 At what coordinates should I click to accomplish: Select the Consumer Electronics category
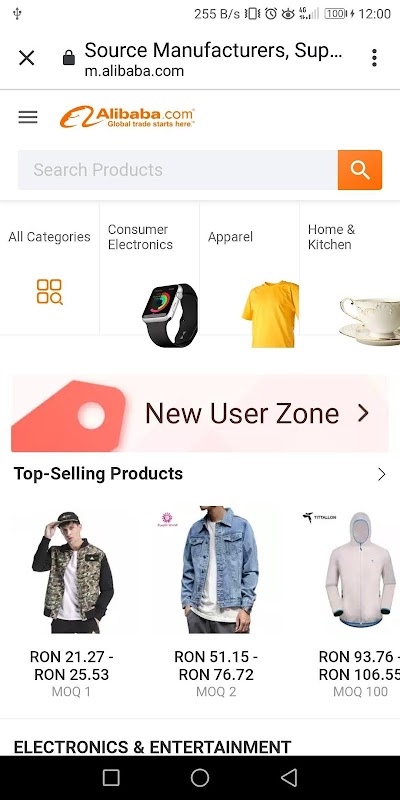point(149,268)
